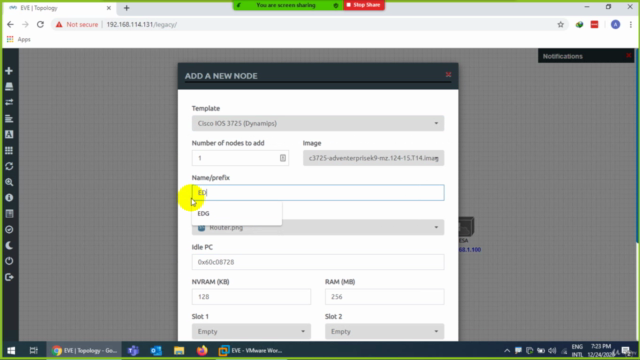Open the Slot 2 Empty dropdown
The image size is (640, 360).
point(384,331)
